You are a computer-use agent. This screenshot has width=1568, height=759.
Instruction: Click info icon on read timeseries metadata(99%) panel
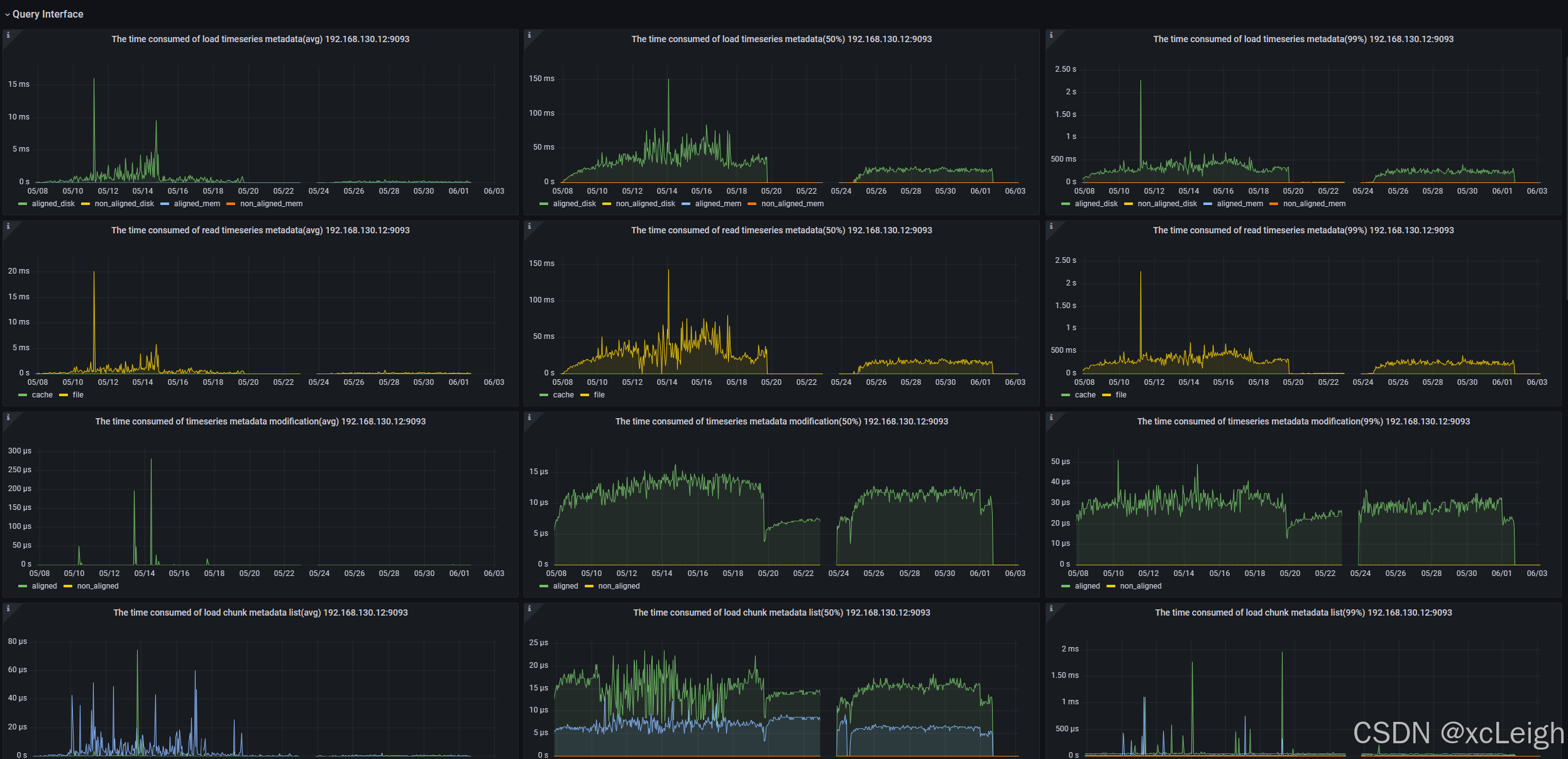coord(1051,226)
